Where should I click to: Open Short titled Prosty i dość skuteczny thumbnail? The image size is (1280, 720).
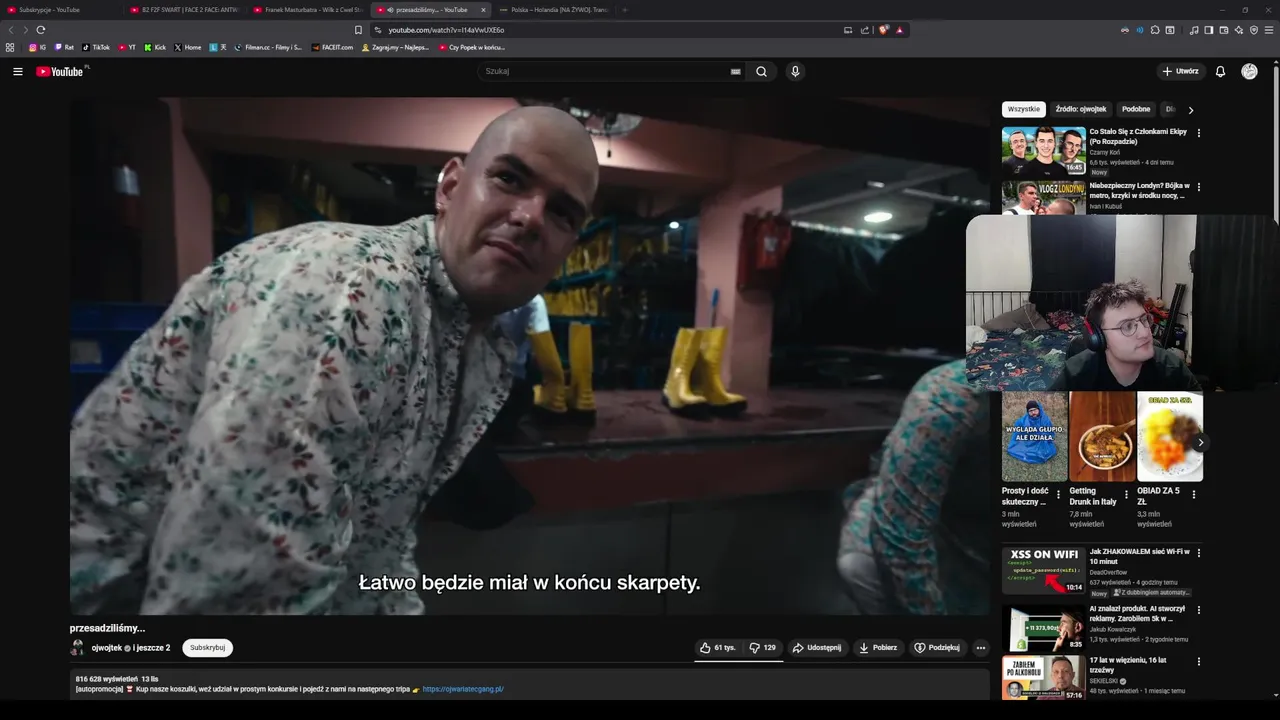click(x=1035, y=436)
